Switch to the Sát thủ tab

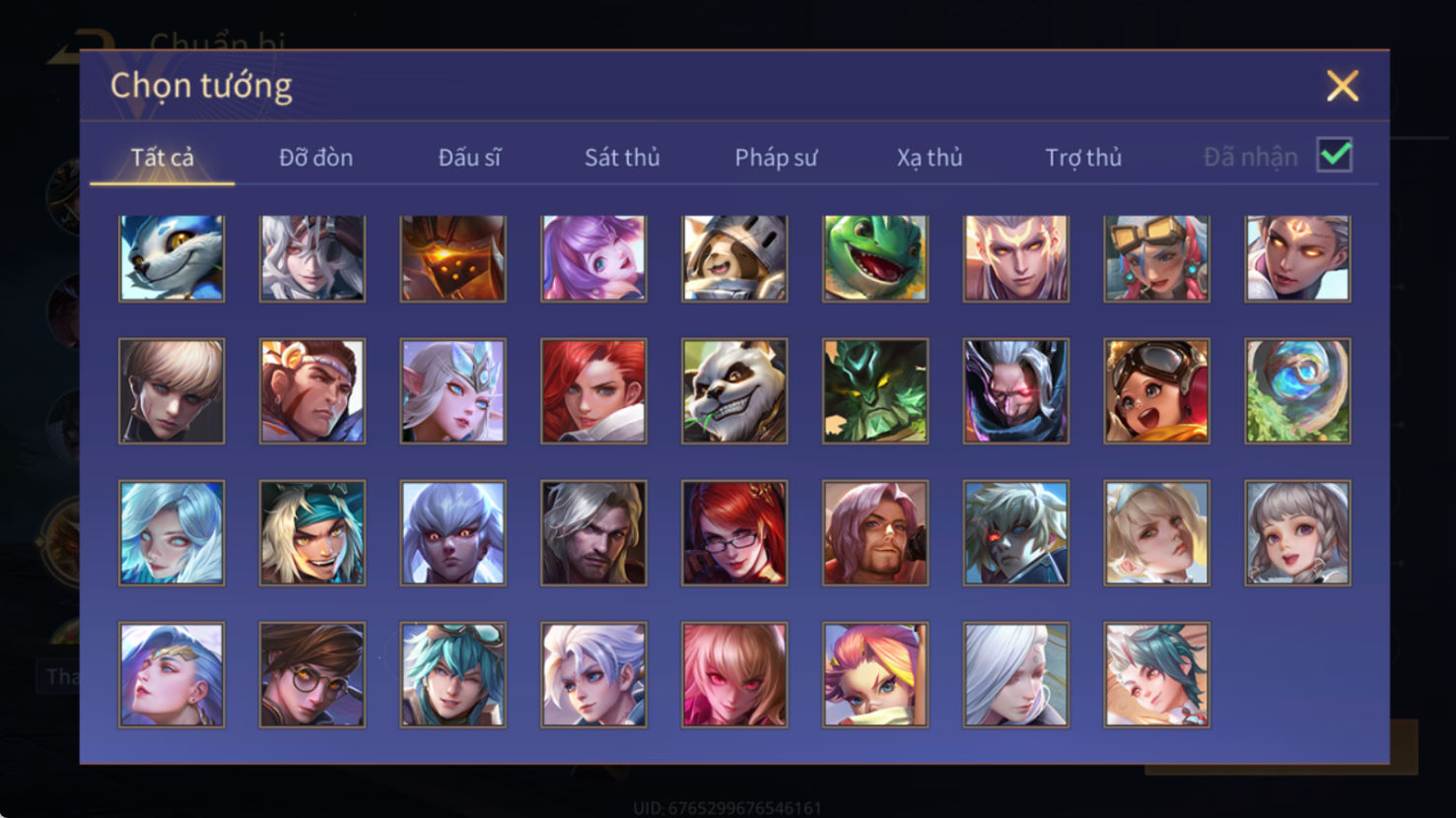[x=622, y=158]
